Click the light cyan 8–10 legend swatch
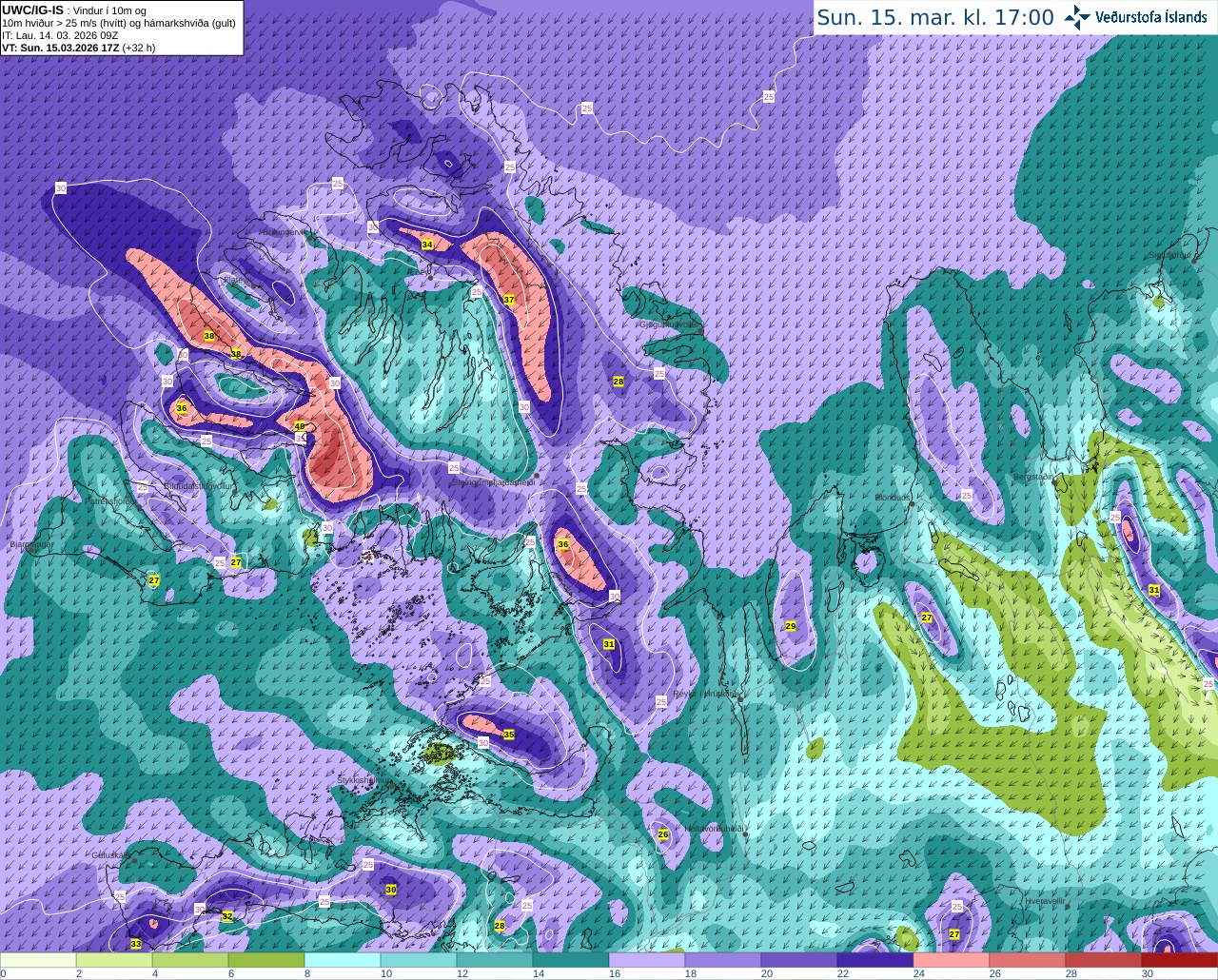This screenshot has width=1218, height=980. pos(343,960)
